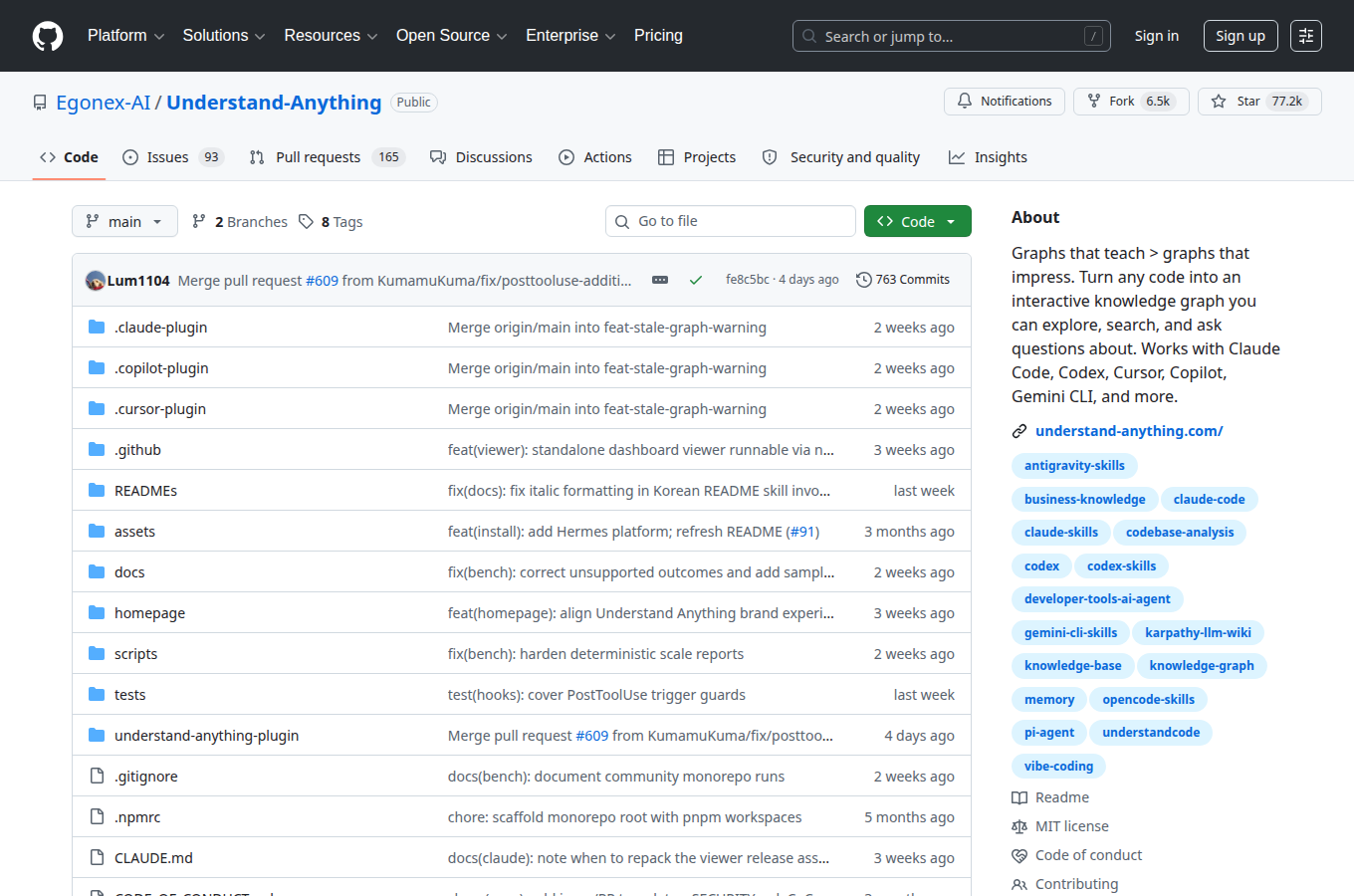Open the Discussions tab
Image resolution: width=1354 pixels, height=896 pixels.
tap(481, 157)
